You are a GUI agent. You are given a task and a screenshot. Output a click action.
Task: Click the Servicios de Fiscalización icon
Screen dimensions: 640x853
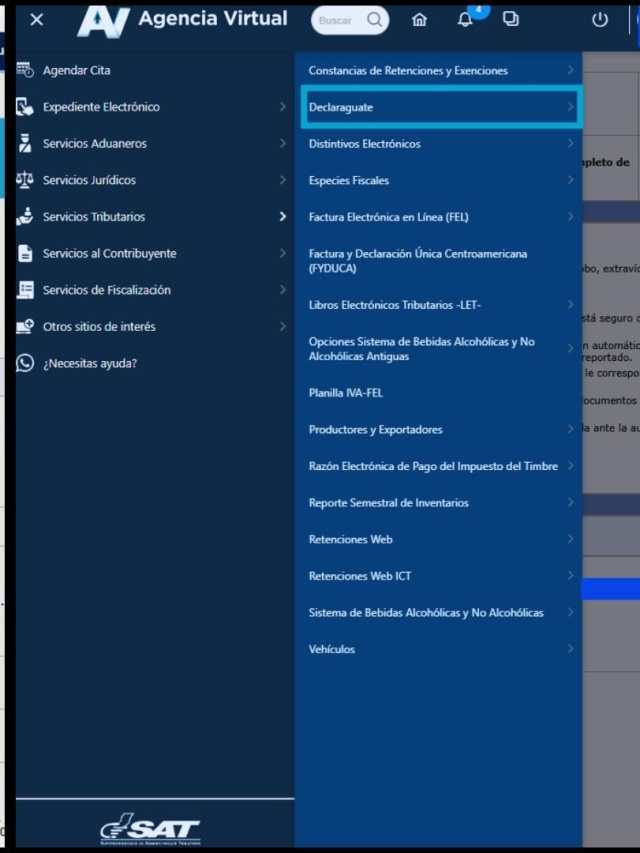click(25, 289)
